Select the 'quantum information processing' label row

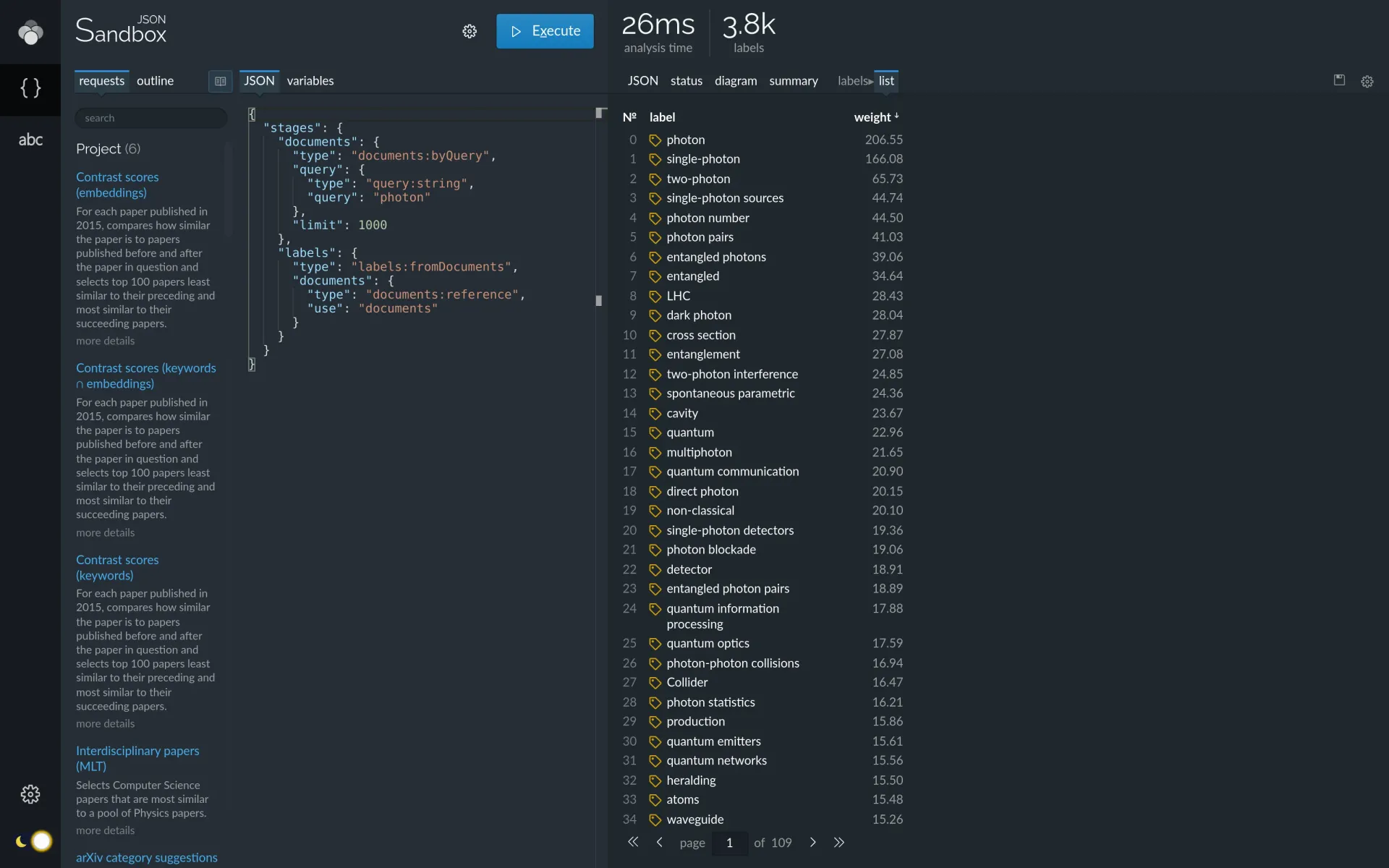pyautogui.click(x=763, y=616)
